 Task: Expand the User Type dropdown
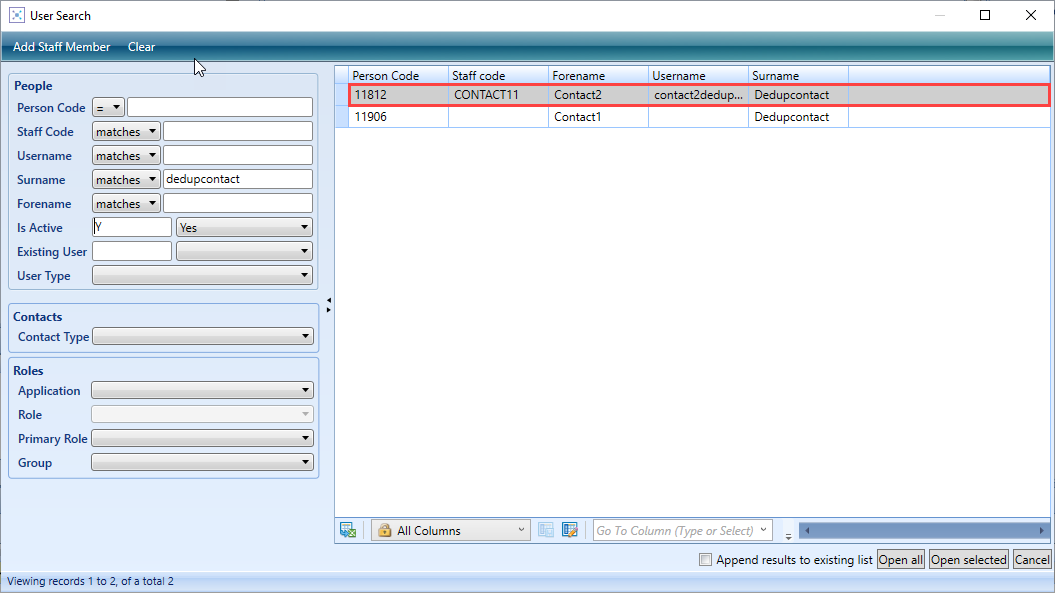[202, 276]
